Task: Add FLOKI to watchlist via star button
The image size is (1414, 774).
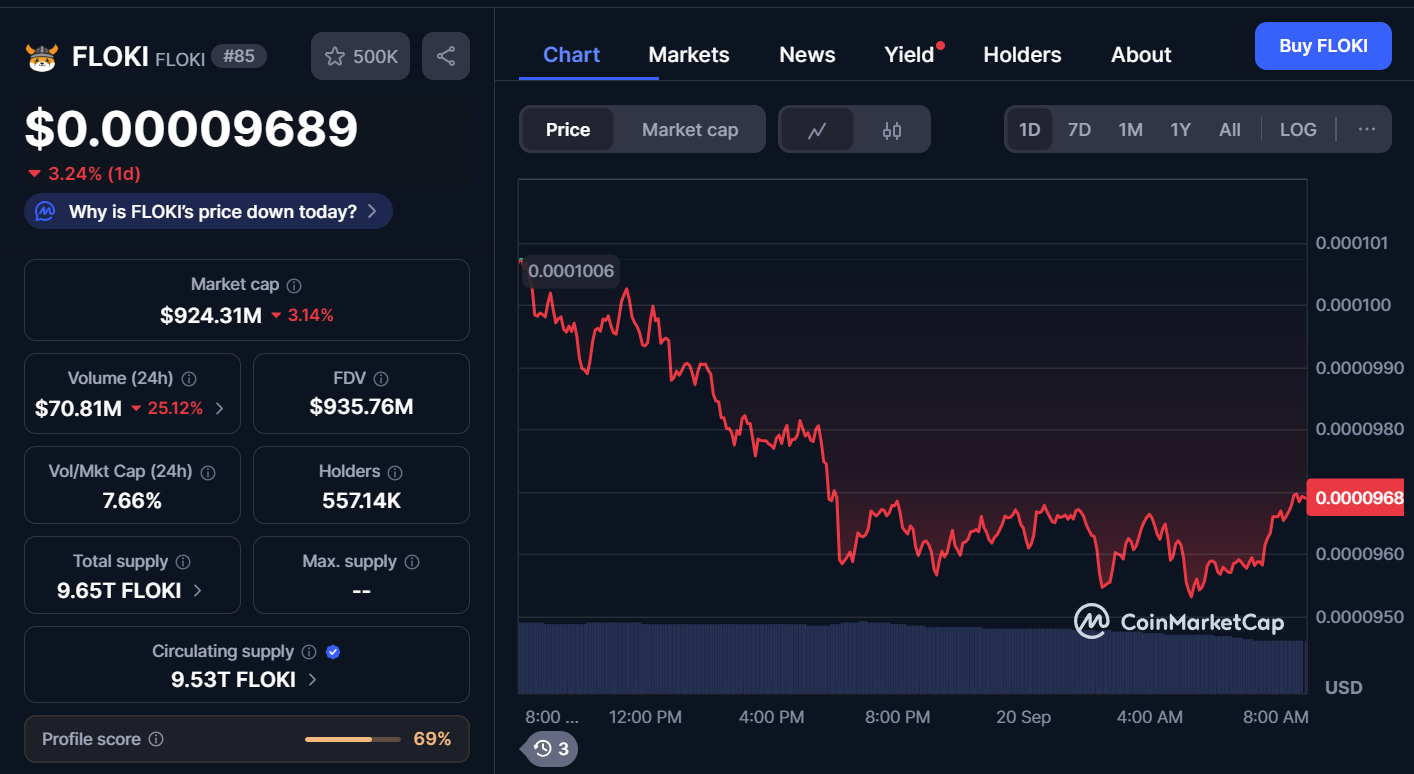Action: [361, 56]
